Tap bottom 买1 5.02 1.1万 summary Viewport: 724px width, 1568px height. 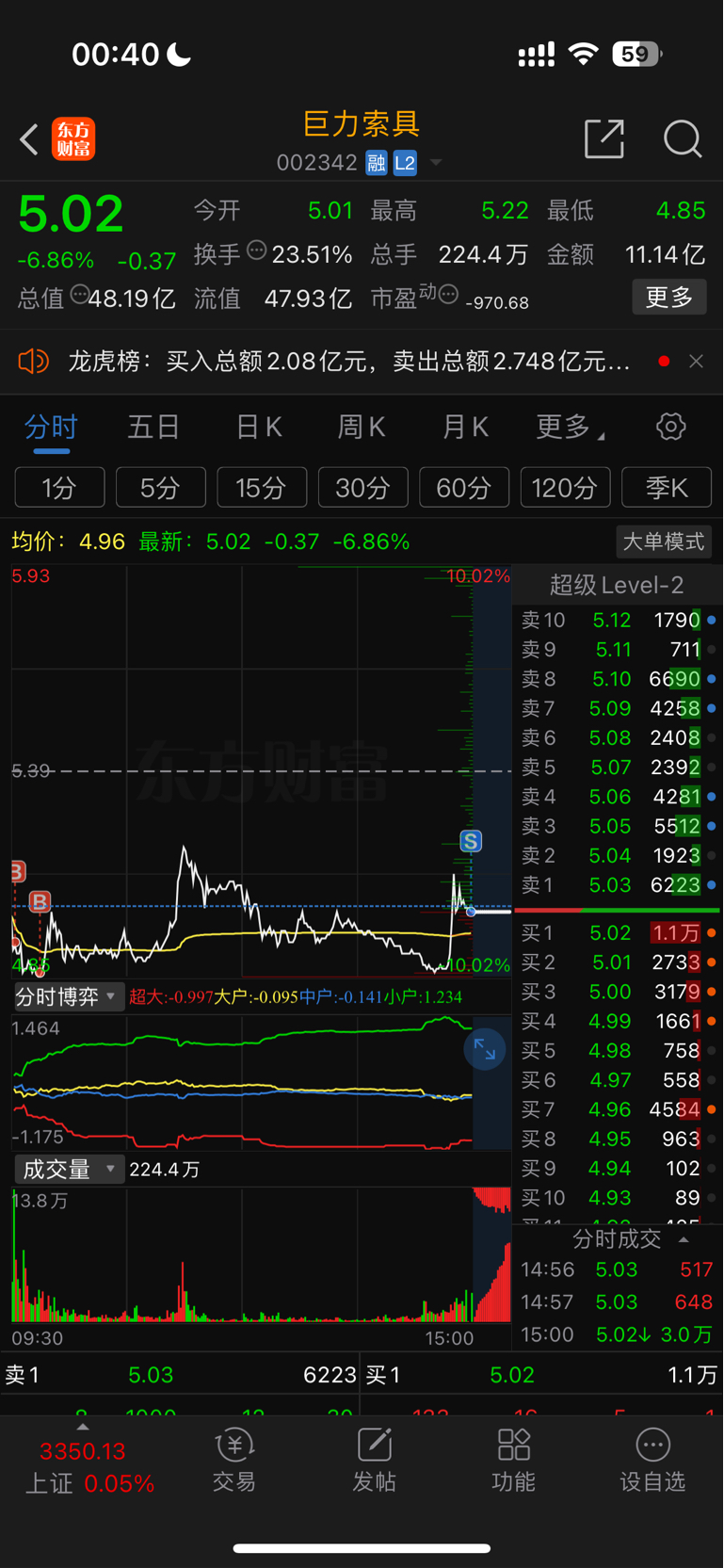542,1375
